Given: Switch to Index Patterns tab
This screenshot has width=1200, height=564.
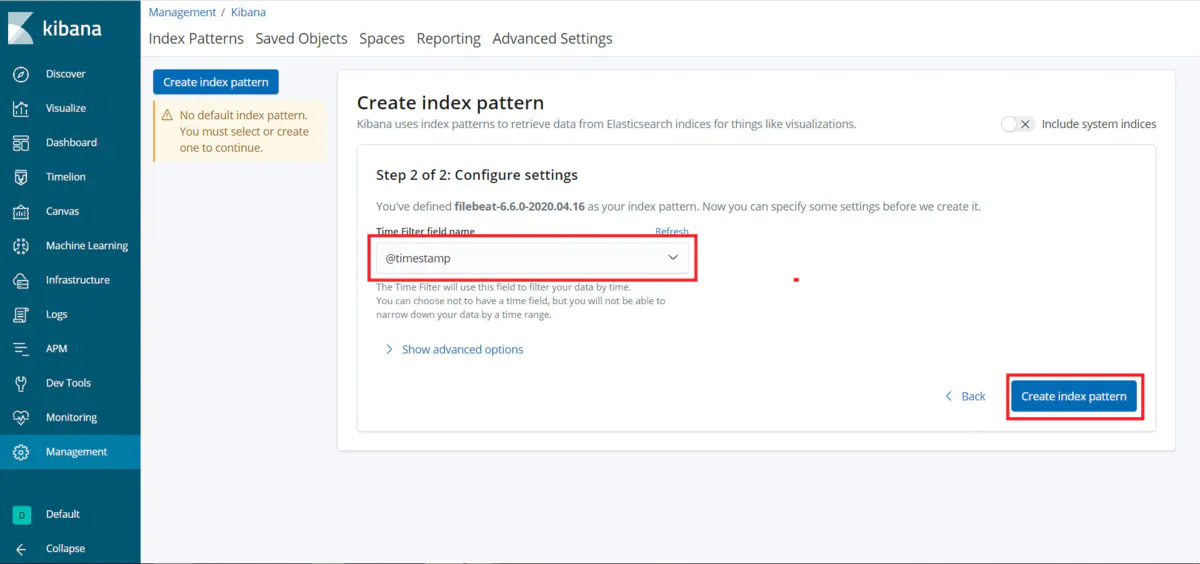Looking at the screenshot, I should point(196,39).
